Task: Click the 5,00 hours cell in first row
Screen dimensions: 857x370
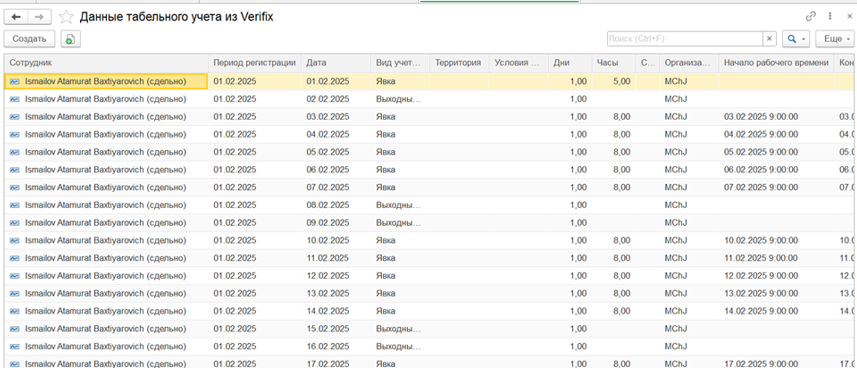Action: pyautogui.click(x=614, y=81)
